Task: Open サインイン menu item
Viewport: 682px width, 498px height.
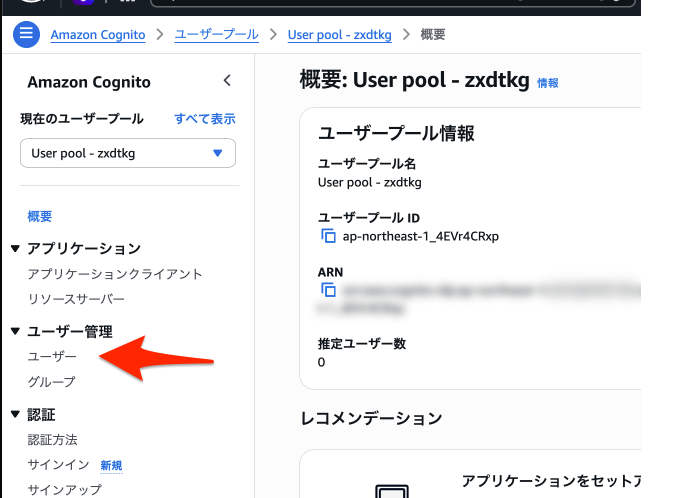Action: click(58, 465)
